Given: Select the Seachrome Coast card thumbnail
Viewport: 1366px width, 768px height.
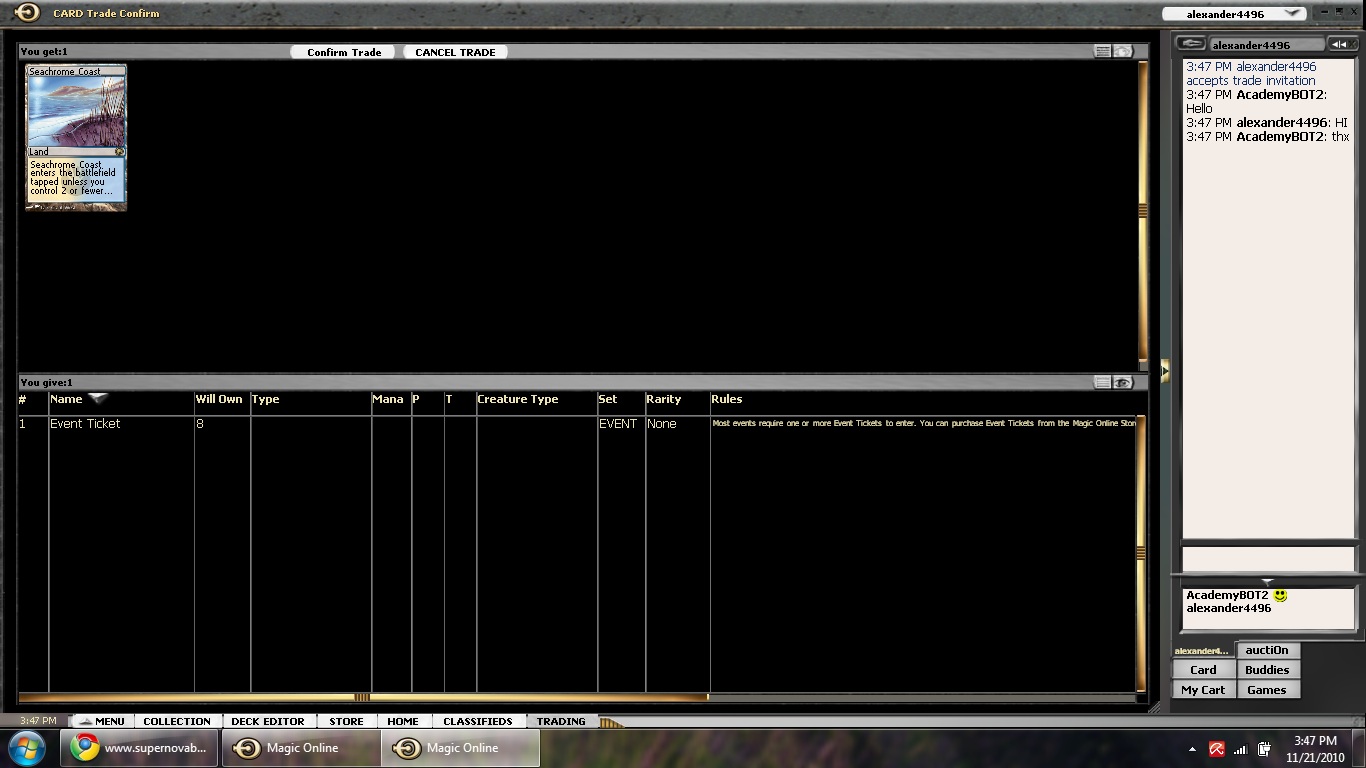Looking at the screenshot, I should tap(76, 138).
